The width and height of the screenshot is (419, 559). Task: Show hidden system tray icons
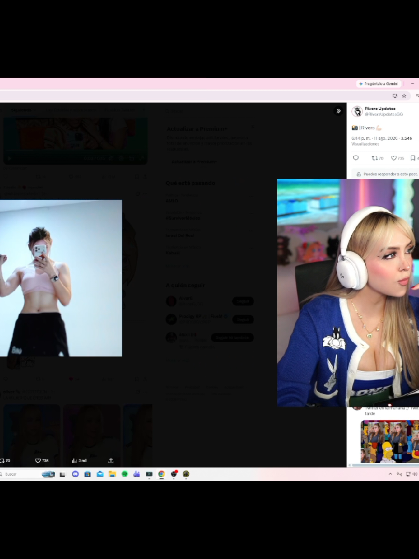(390, 474)
